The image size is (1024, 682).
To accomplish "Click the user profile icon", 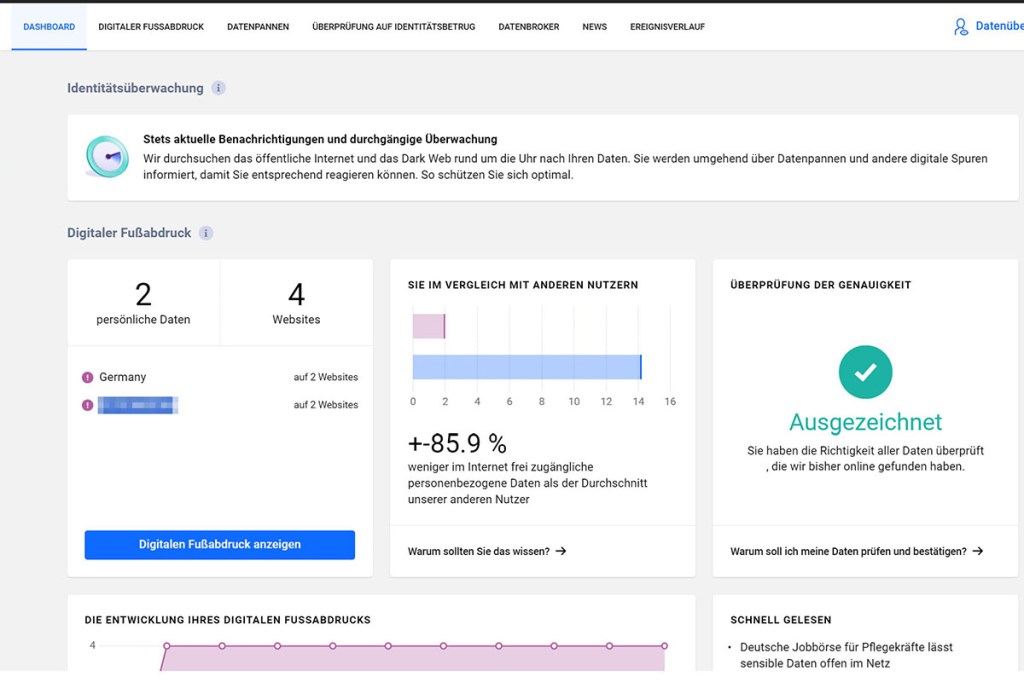I will pyautogui.click(x=961, y=27).
